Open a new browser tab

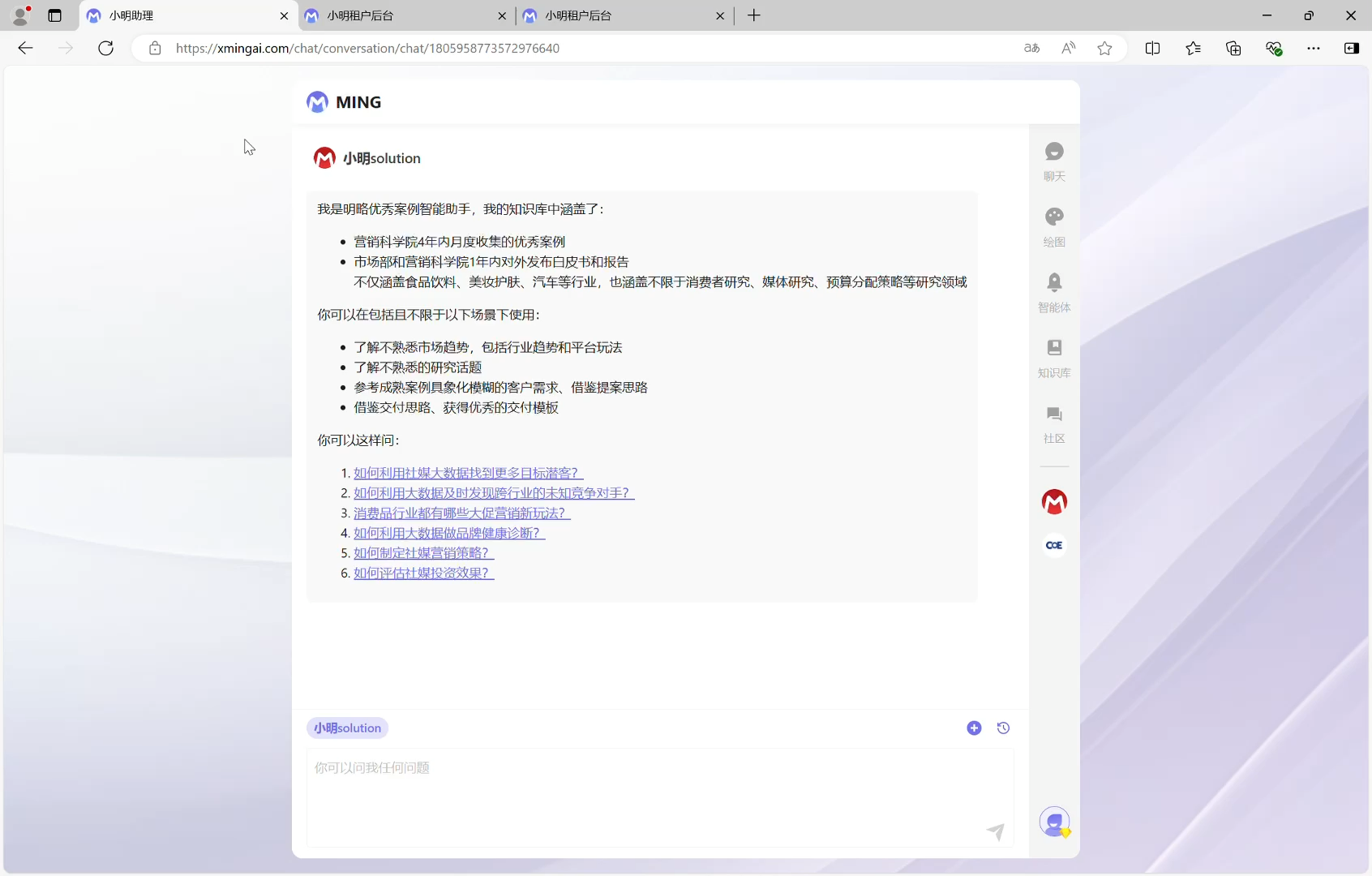[754, 15]
